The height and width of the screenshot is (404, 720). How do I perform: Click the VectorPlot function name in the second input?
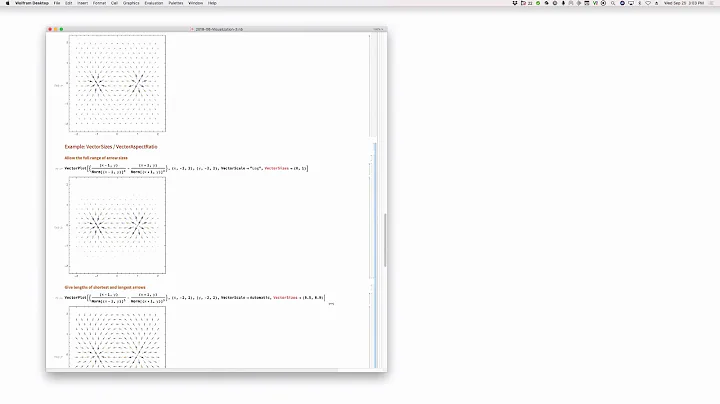click(75, 168)
